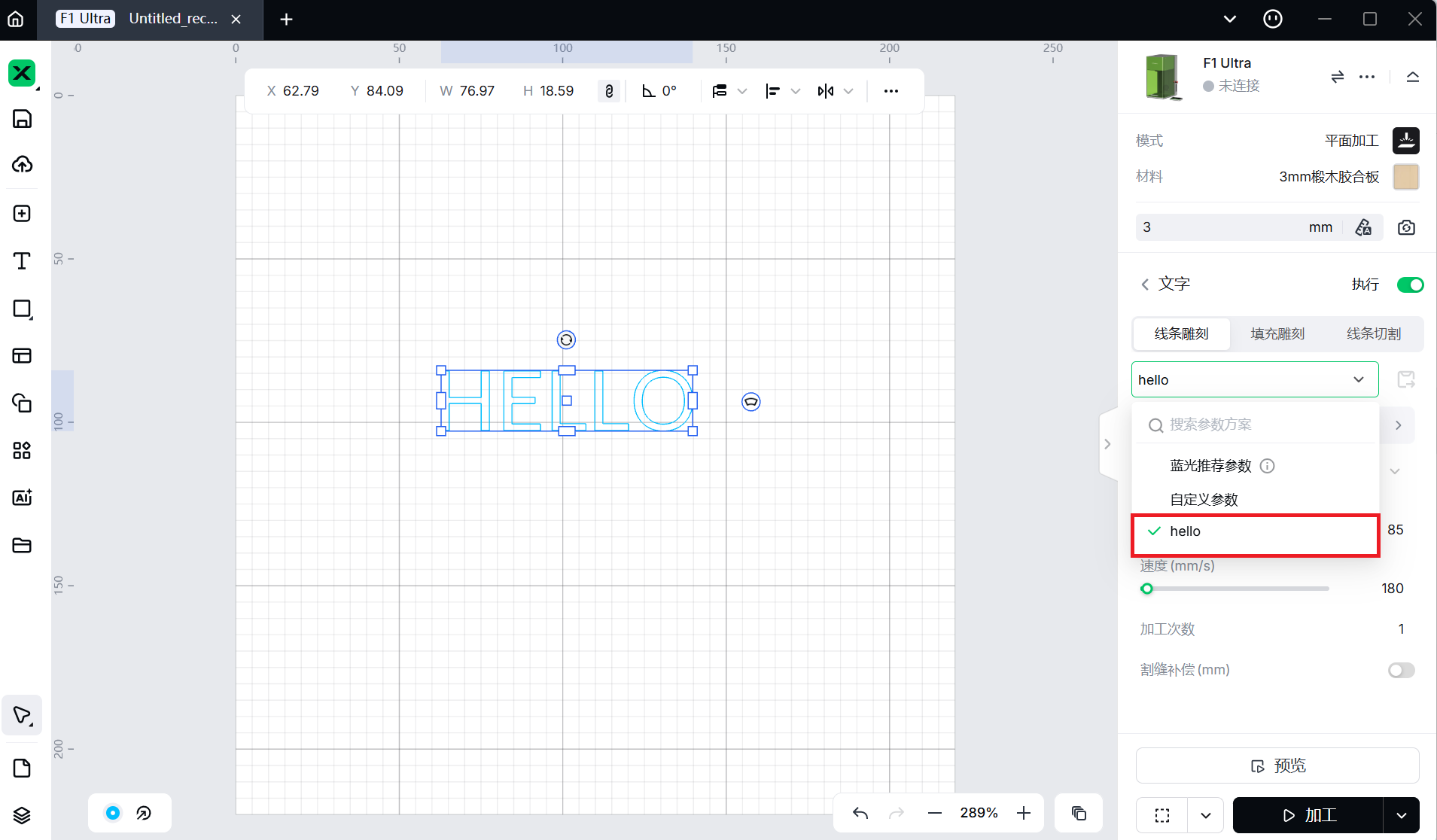The height and width of the screenshot is (840, 1437).
Task: Zoom in with the plus button
Action: (x=1024, y=813)
